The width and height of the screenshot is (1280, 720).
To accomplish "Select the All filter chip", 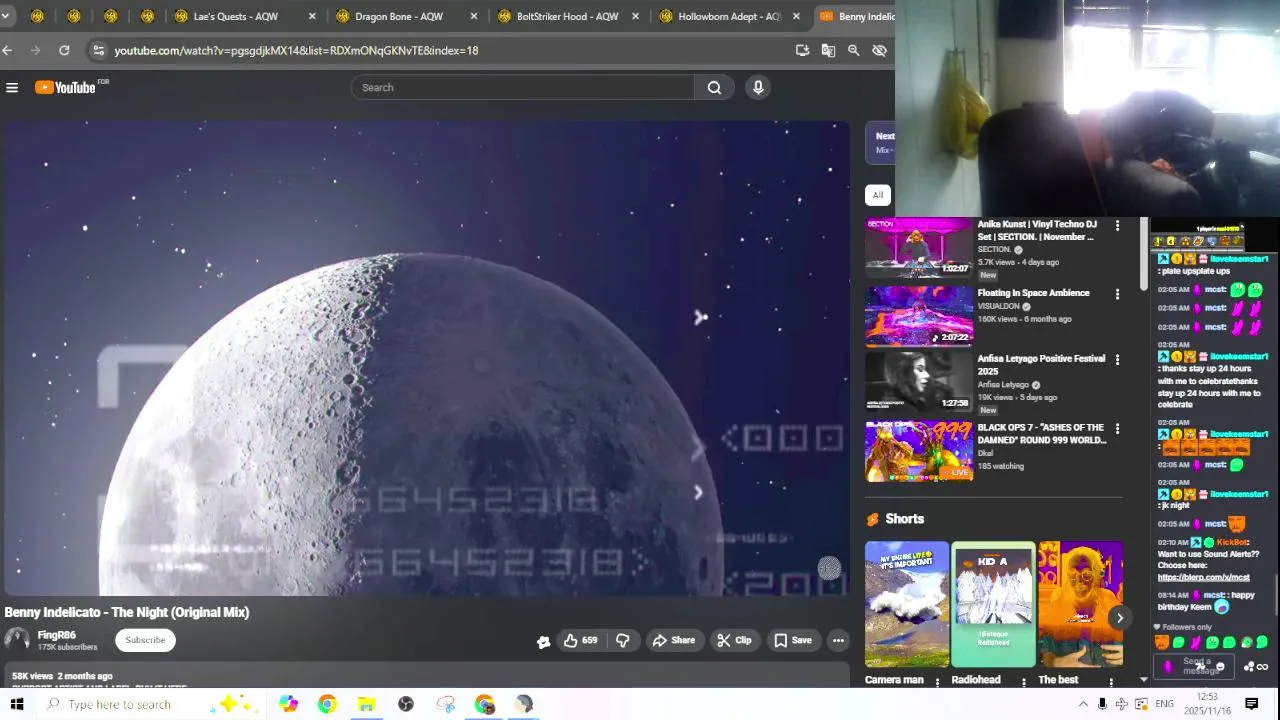I will [877, 195].
